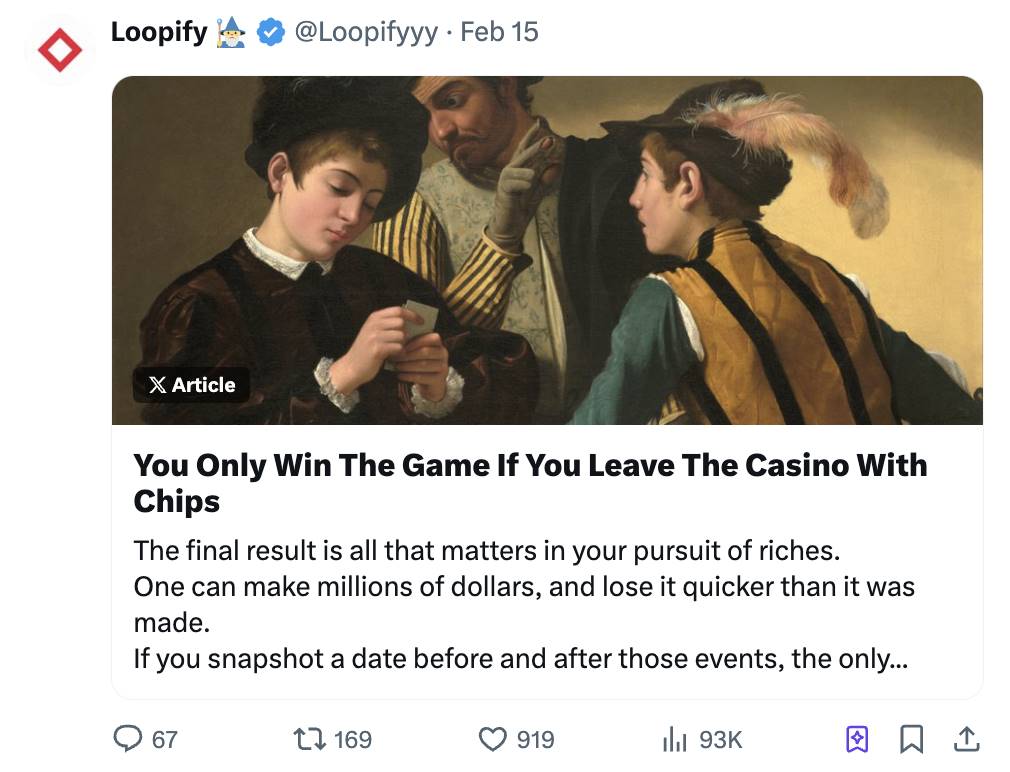Click the purple sparkle bookmark icon
This screenshot has height=772, width=1010.
click(857, 739)
